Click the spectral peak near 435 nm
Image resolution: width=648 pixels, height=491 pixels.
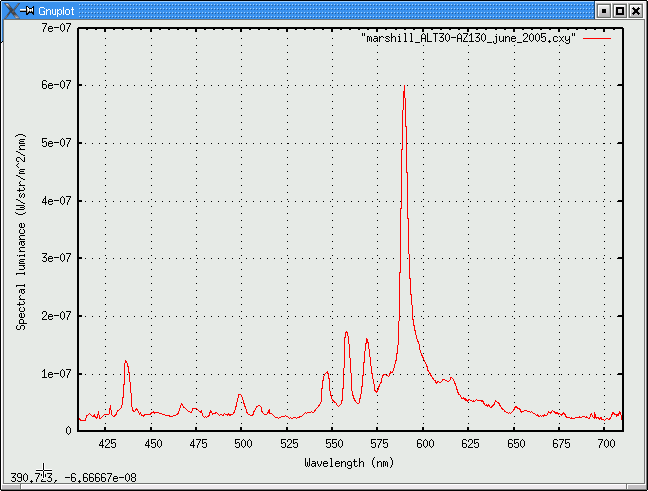pos(126,362)
